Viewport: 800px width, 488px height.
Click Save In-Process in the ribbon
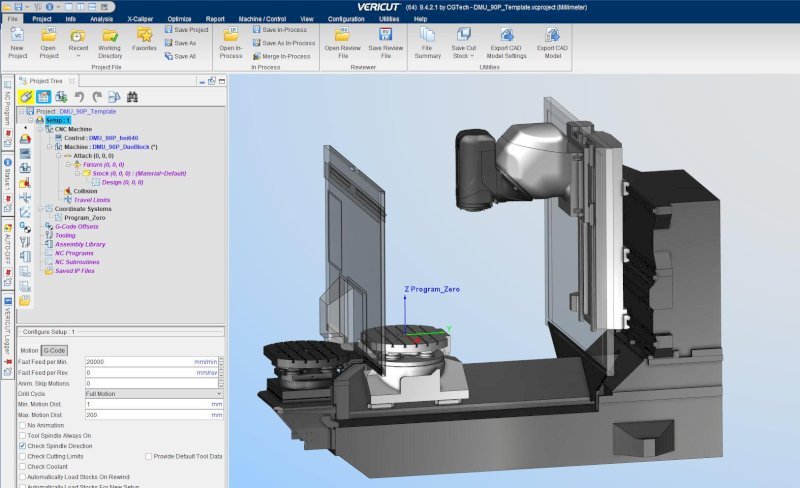(x=280, y=30)
